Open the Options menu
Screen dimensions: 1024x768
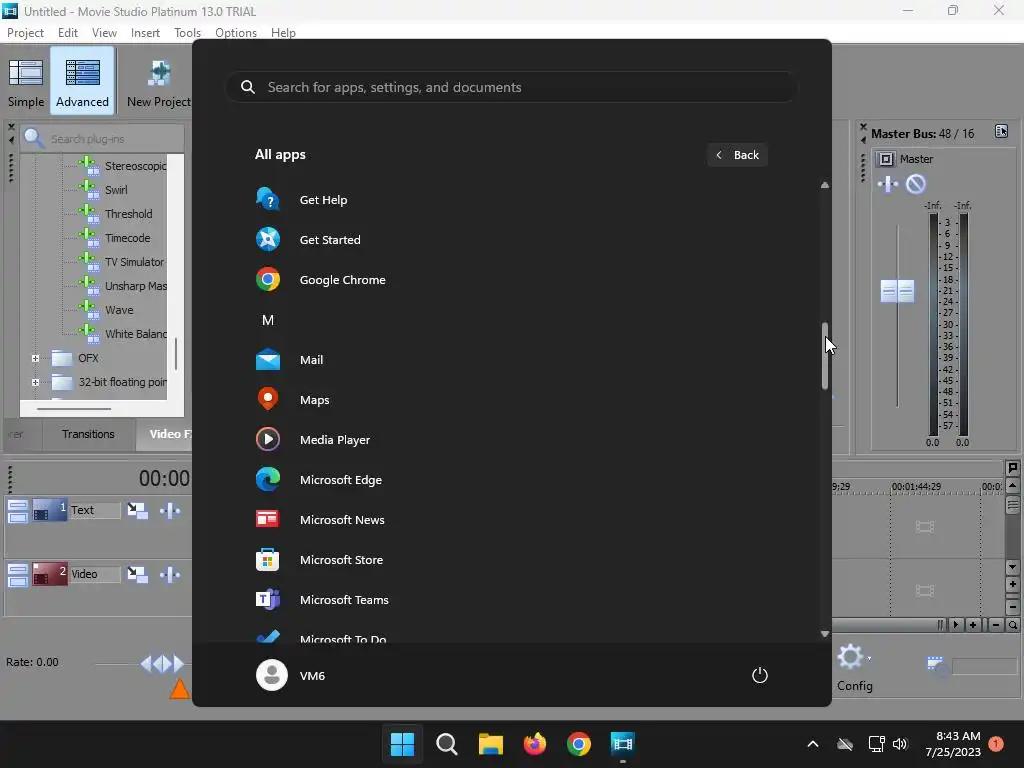236,33
